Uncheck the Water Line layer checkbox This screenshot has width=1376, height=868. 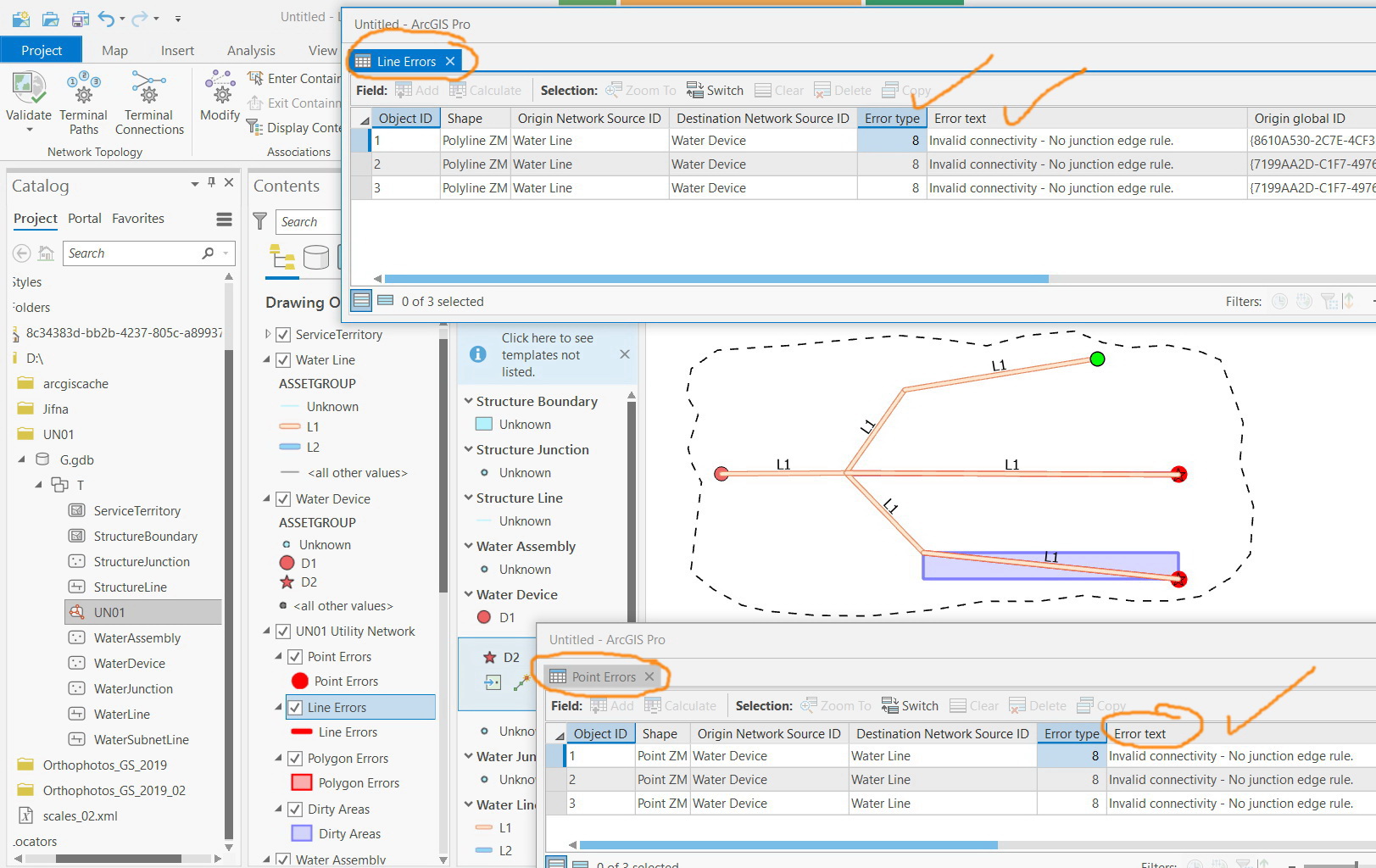tap(283, 360)
